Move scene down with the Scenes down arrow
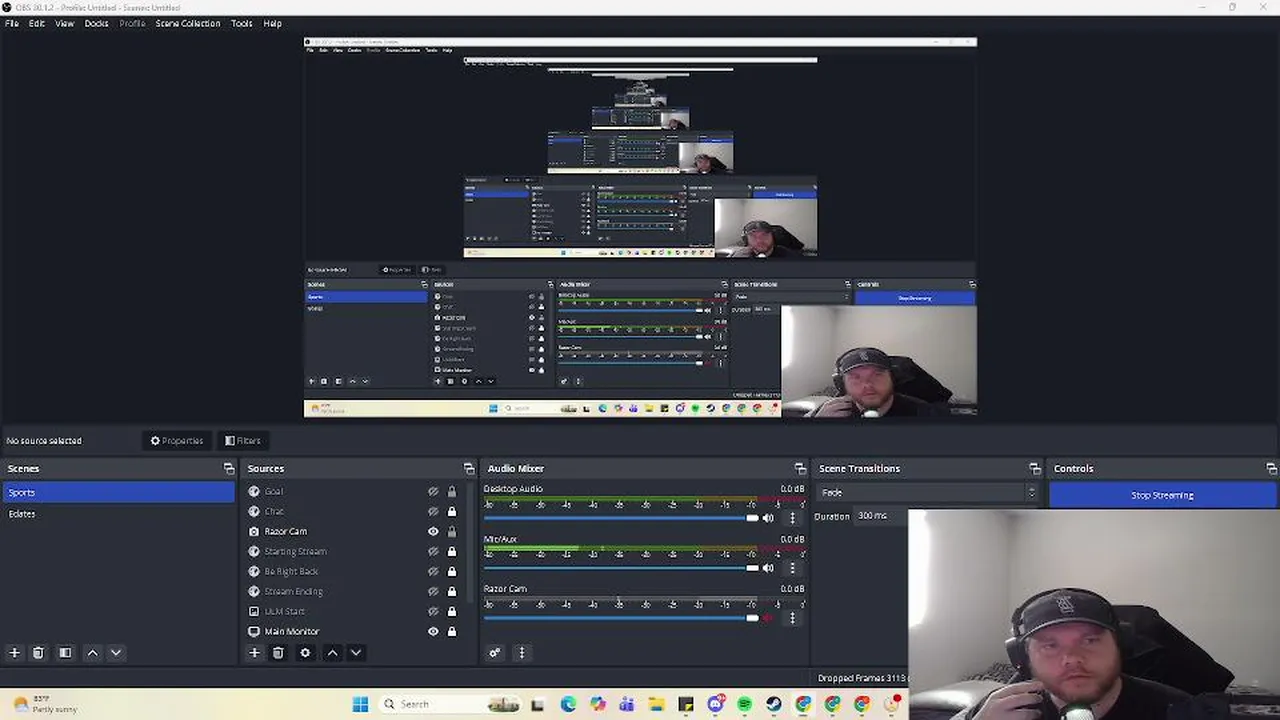Image resolution: width=1280 pixels, height=720 pixels. coord(116,653)
